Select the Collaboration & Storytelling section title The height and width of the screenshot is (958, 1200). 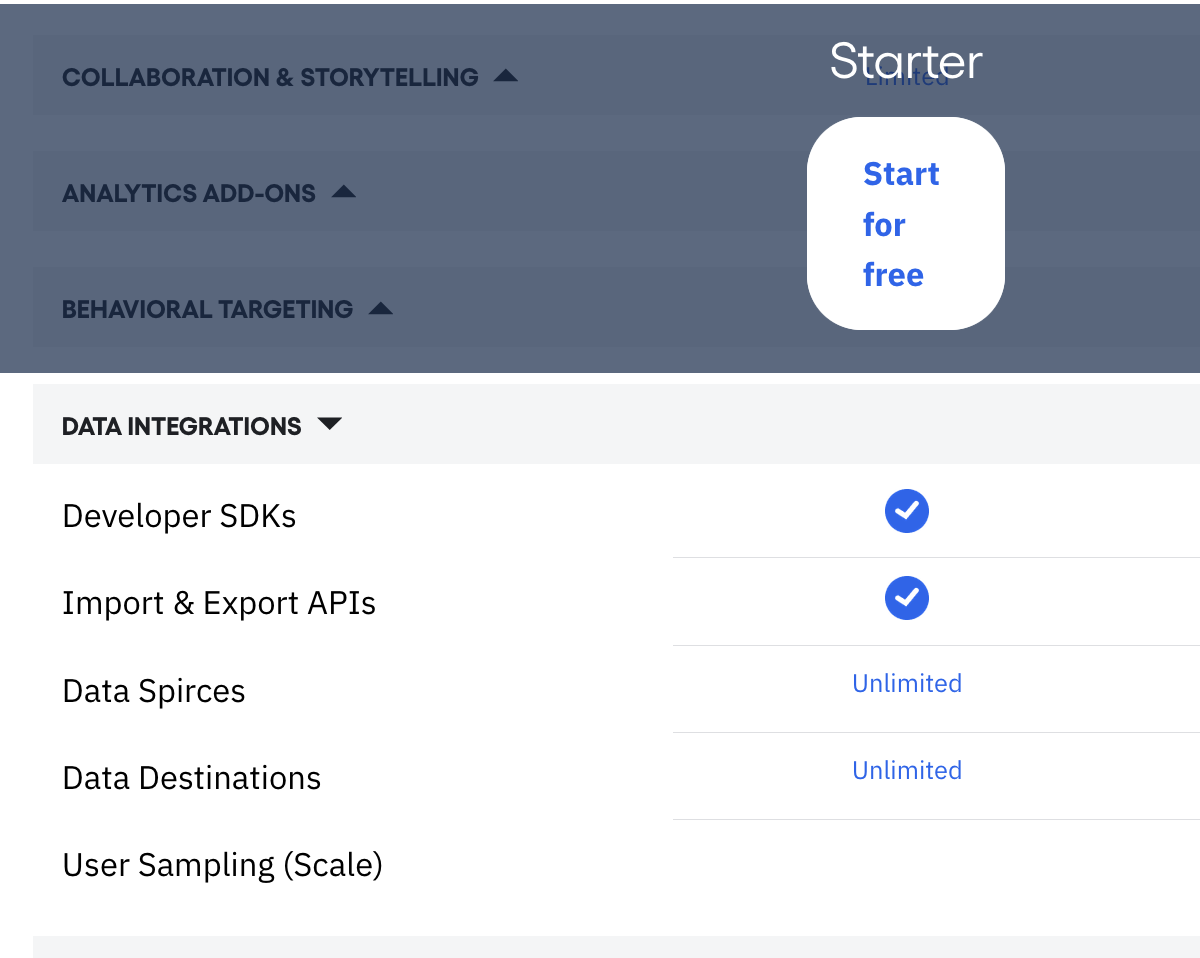[x=270, y=77]
